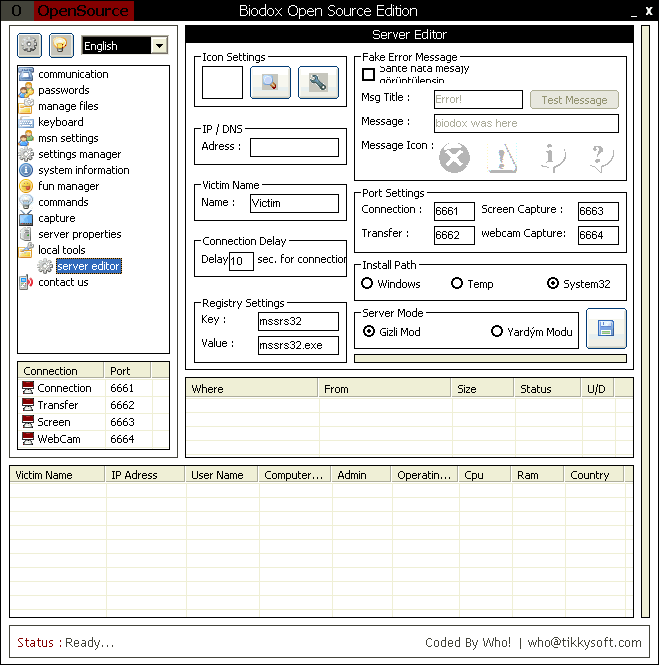Click the floppy disk save icon

pos(606,328)
